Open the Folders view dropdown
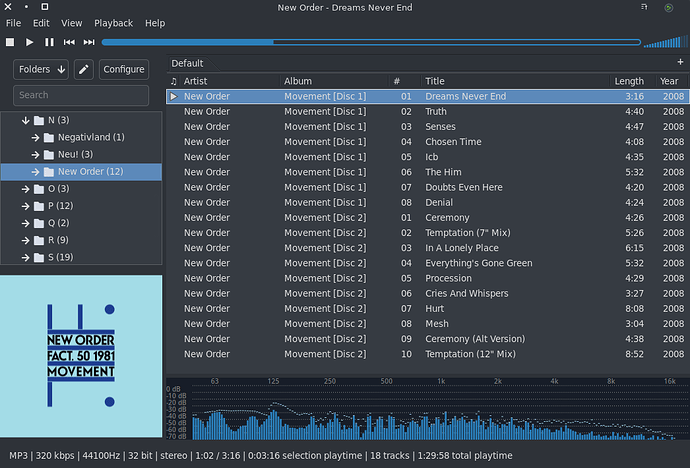The image size is (690, 468). pyautogui.click(x=41, y=69)
